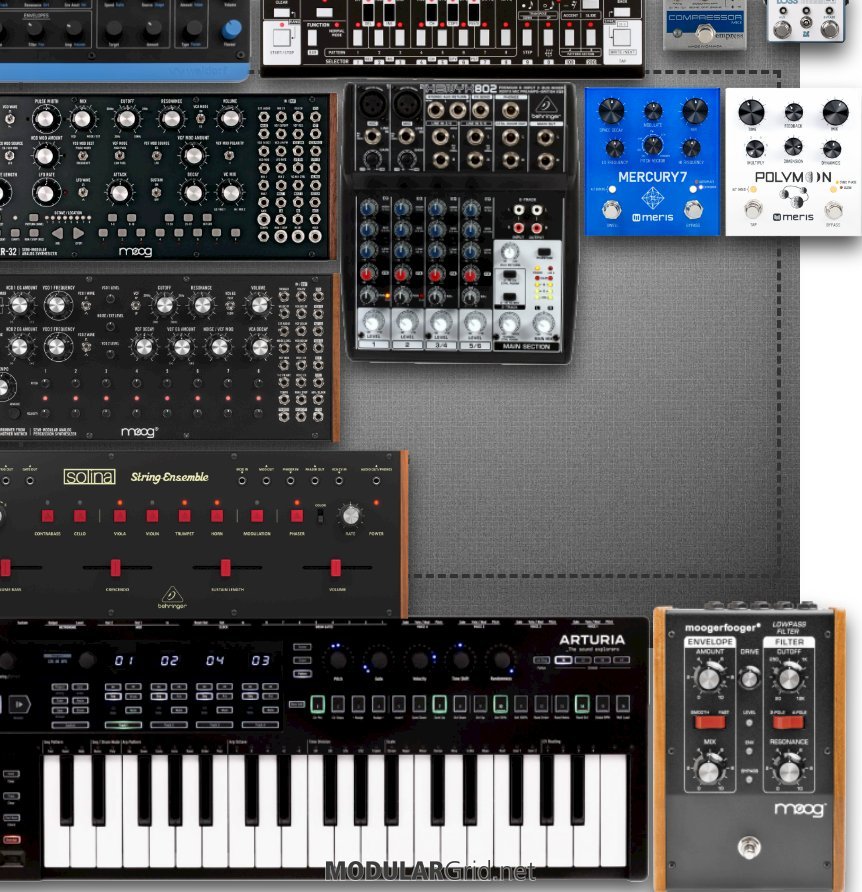Click the play button on Arturia keyboard

[20, 704]
